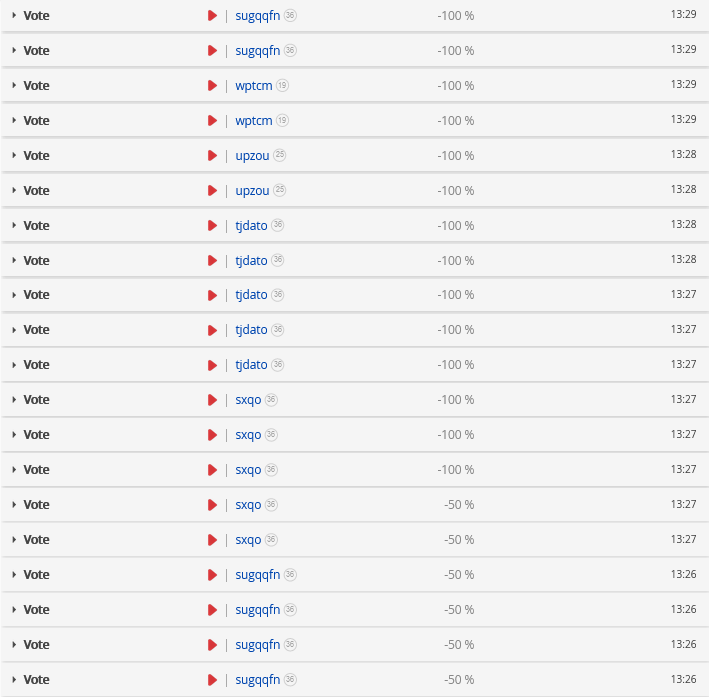709x697 pixels.
Task: Open the first tjdato user link
Action: (251, 226)
